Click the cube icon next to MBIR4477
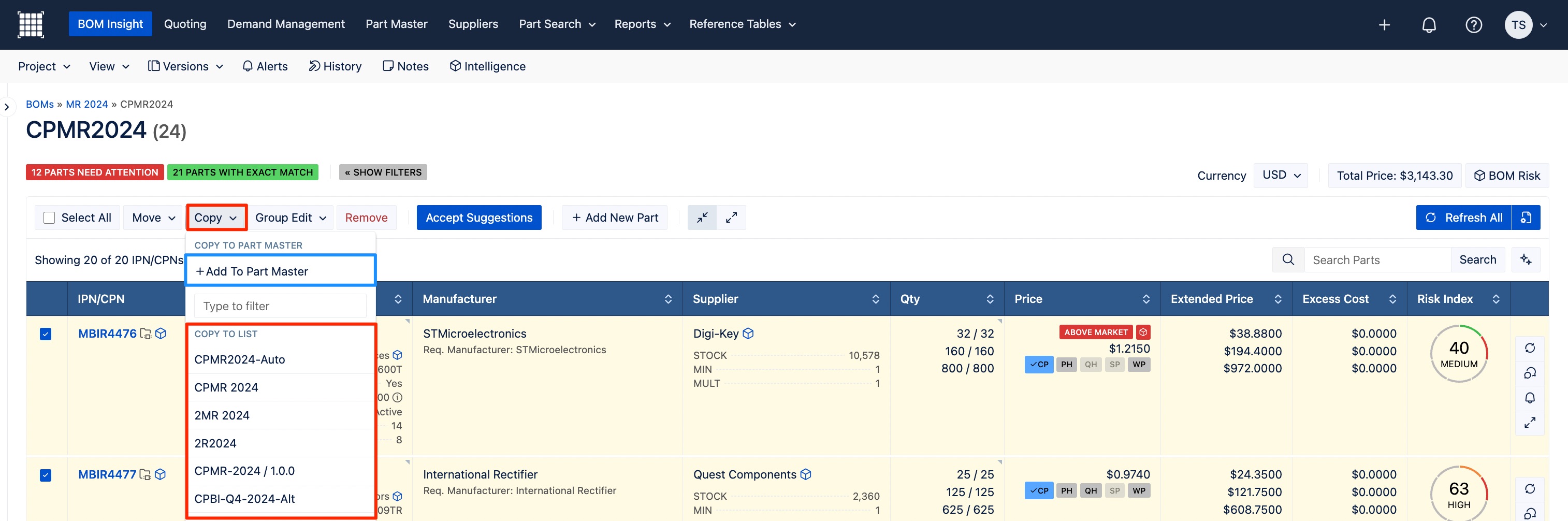 160,475
